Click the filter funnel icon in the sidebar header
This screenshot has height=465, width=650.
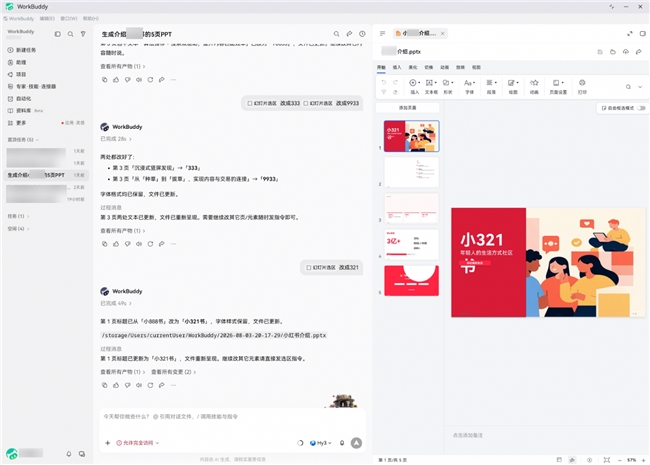[x=83, y=34]
